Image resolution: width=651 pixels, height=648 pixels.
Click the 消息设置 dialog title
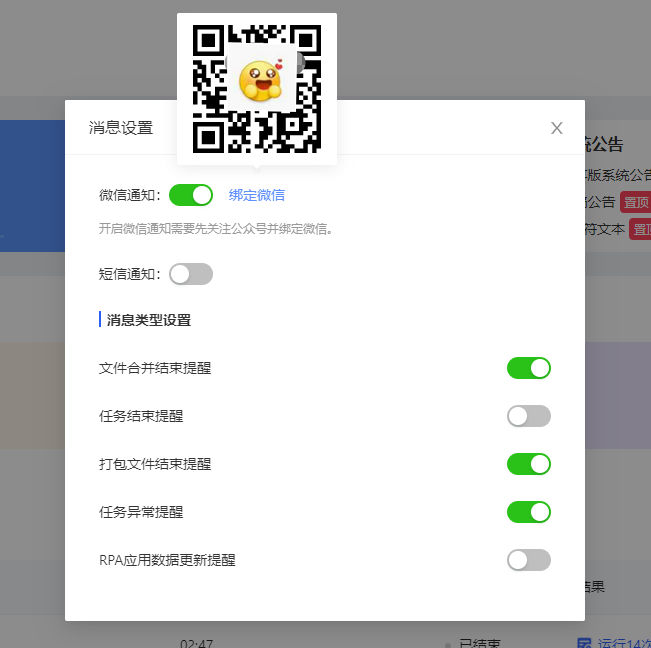pyautogui.click(x=121, y=128)
